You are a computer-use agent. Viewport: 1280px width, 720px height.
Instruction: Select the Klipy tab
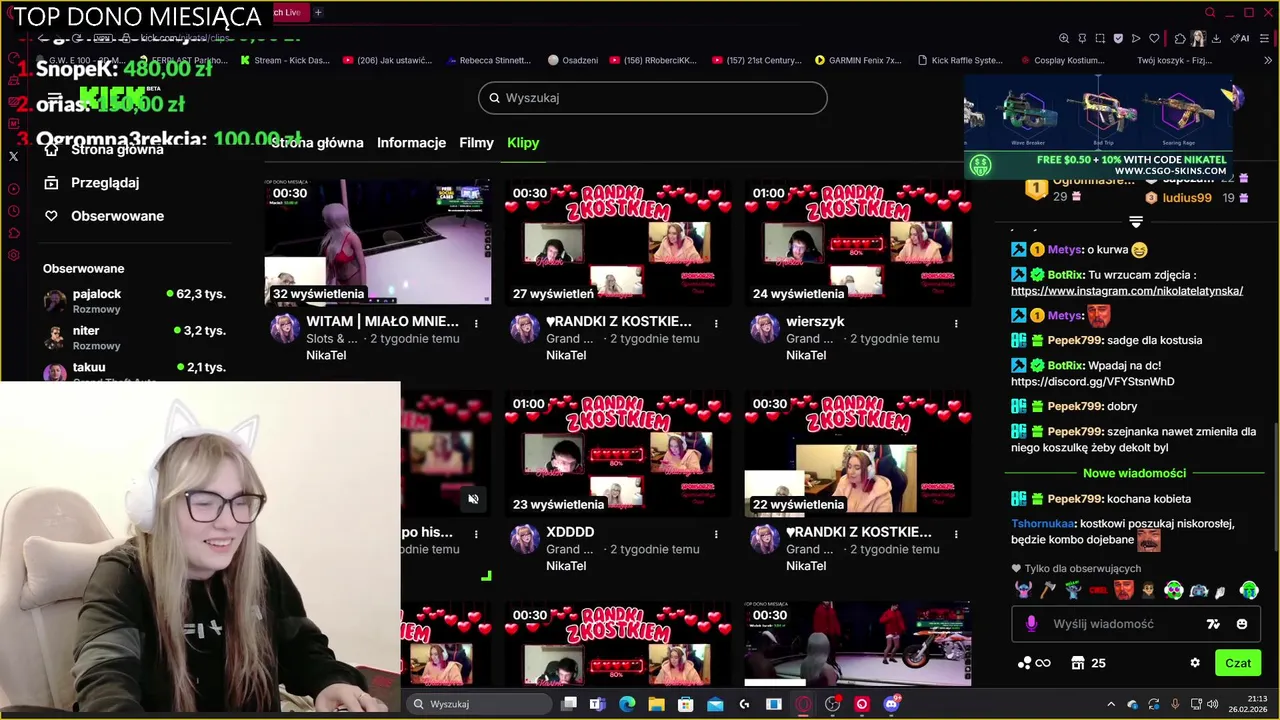(523, 143)
